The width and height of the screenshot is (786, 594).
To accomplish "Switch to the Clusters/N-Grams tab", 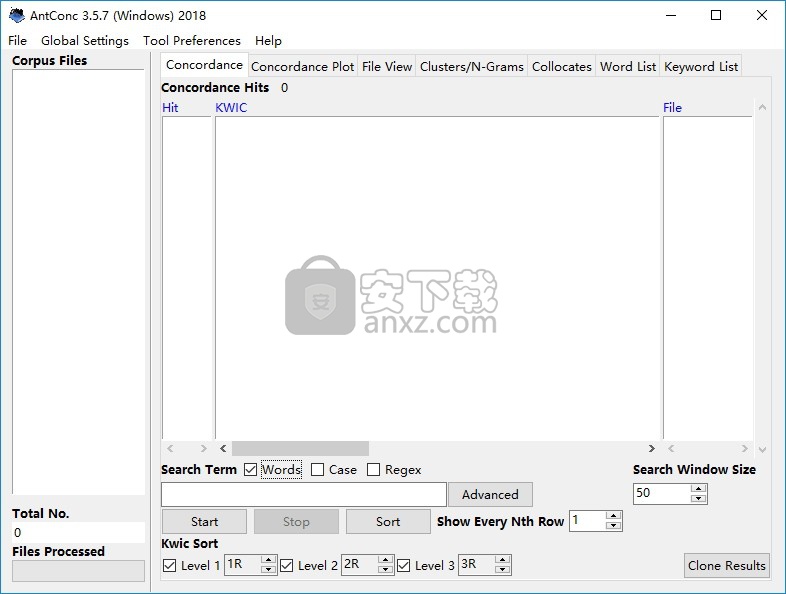I will click(x=471, y=67).
